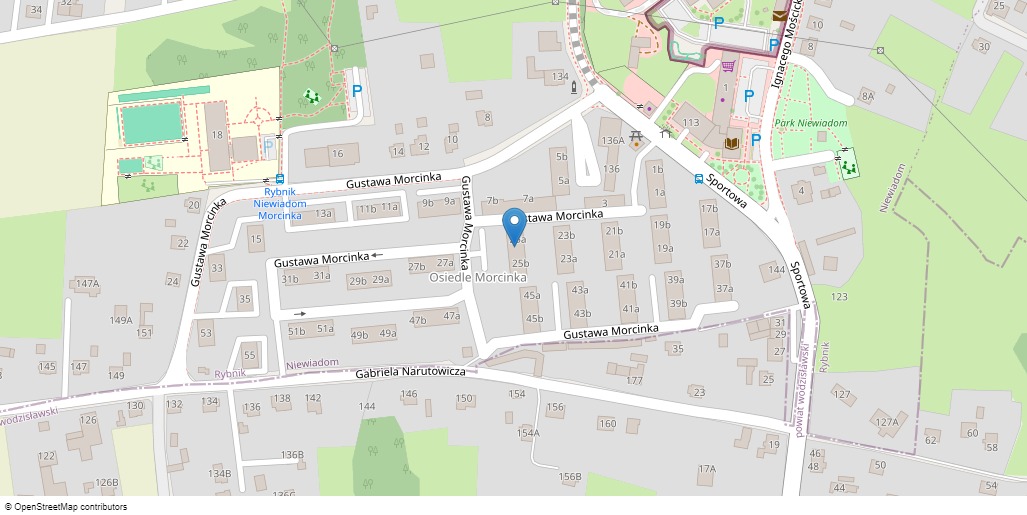Image resolution: width=1027 pixels, height=515 pixels.
Task: Select the bus stop icon on Sportowa
Action: 699,178
